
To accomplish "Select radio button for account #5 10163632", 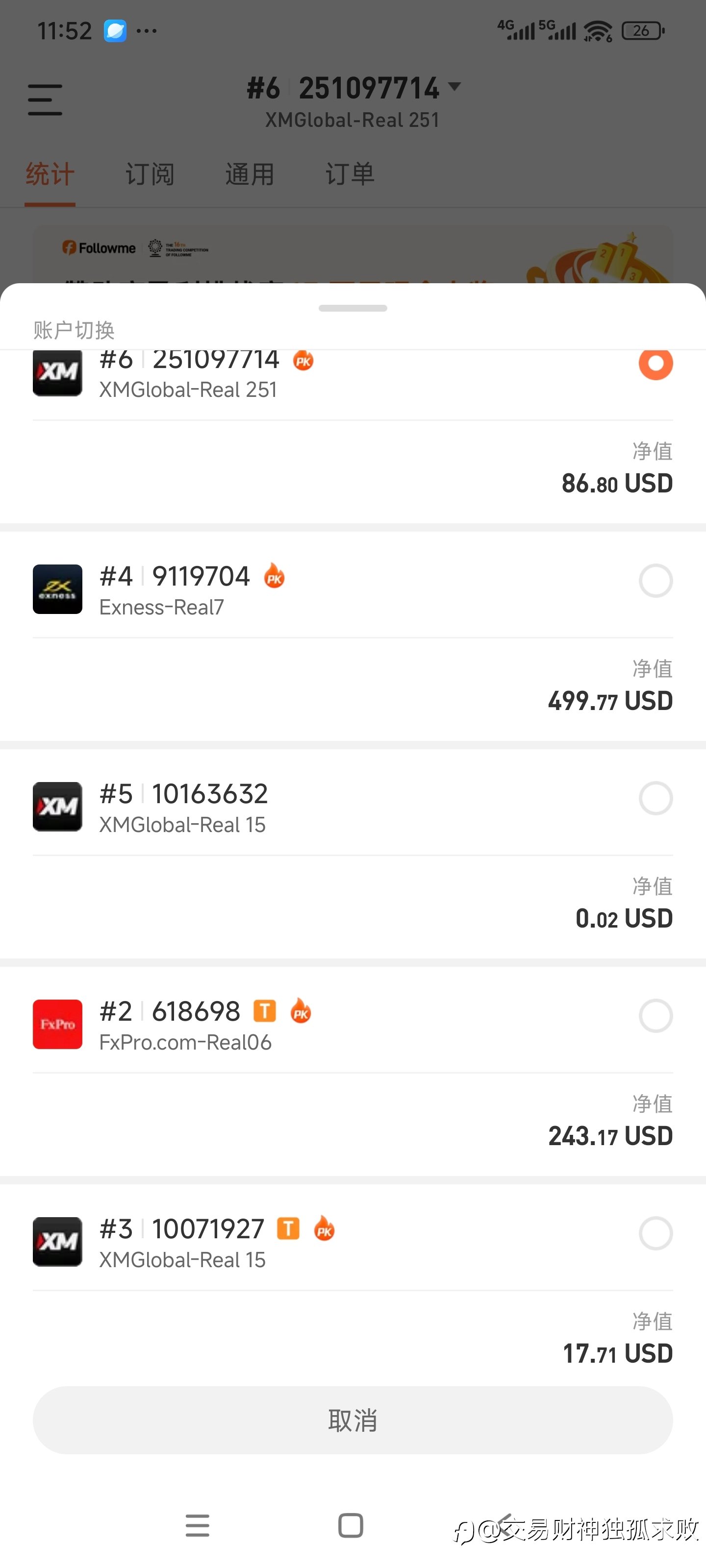I will click(656, 798).
